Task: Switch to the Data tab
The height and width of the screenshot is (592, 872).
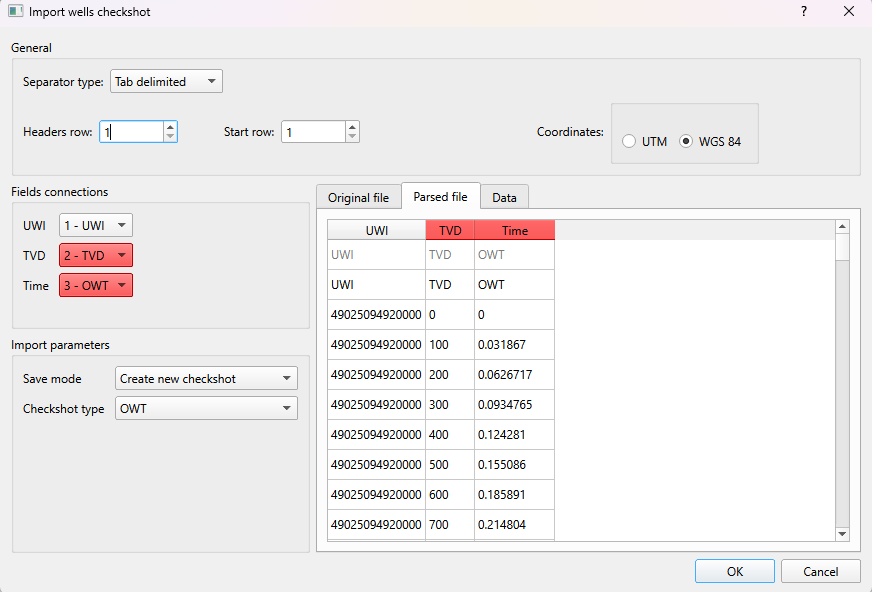Action: point(504,197)
